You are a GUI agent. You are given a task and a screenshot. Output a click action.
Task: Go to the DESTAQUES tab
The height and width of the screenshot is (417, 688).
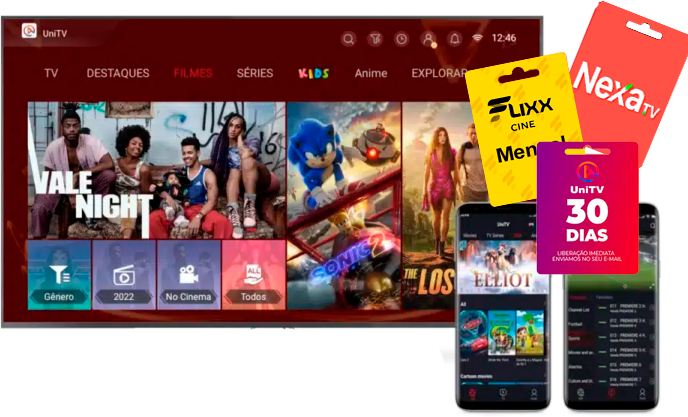coord(118,73)
